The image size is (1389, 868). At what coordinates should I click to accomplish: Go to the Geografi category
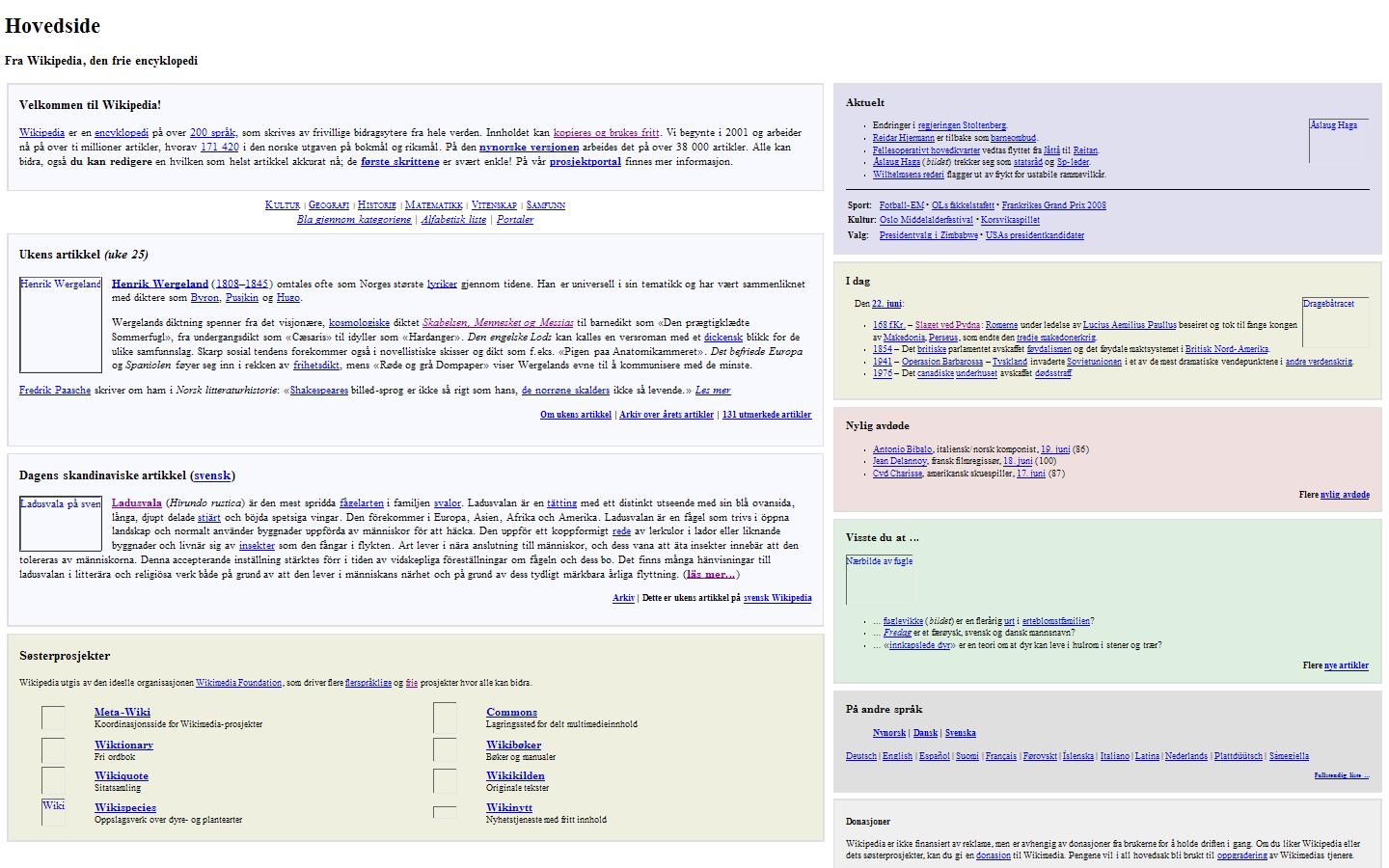coord(329,205)
